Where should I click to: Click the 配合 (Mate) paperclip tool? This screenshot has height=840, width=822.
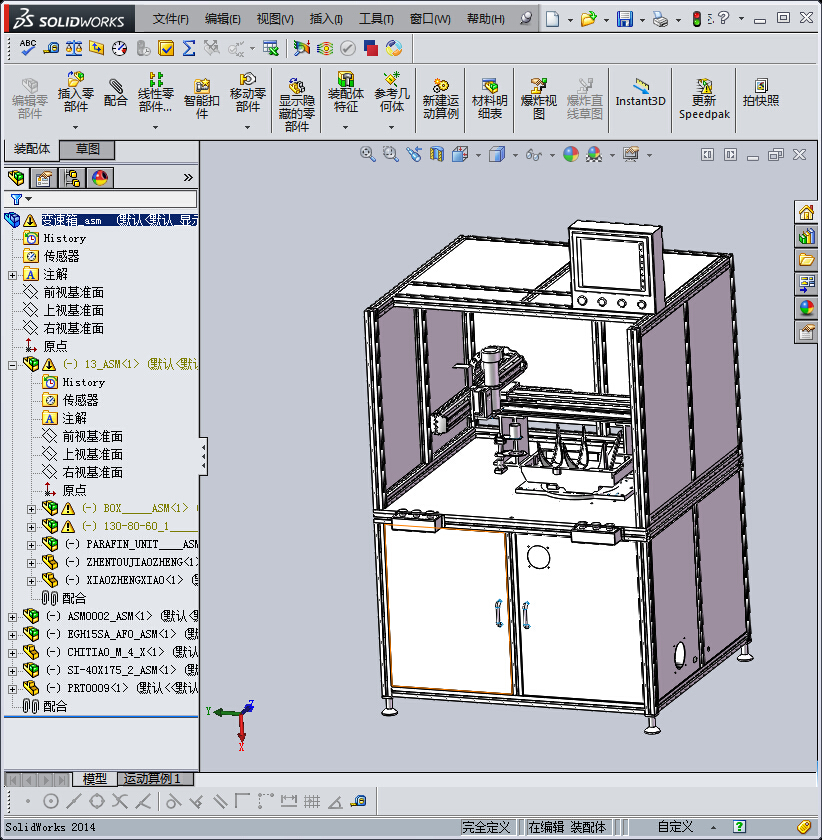point(116,92)
